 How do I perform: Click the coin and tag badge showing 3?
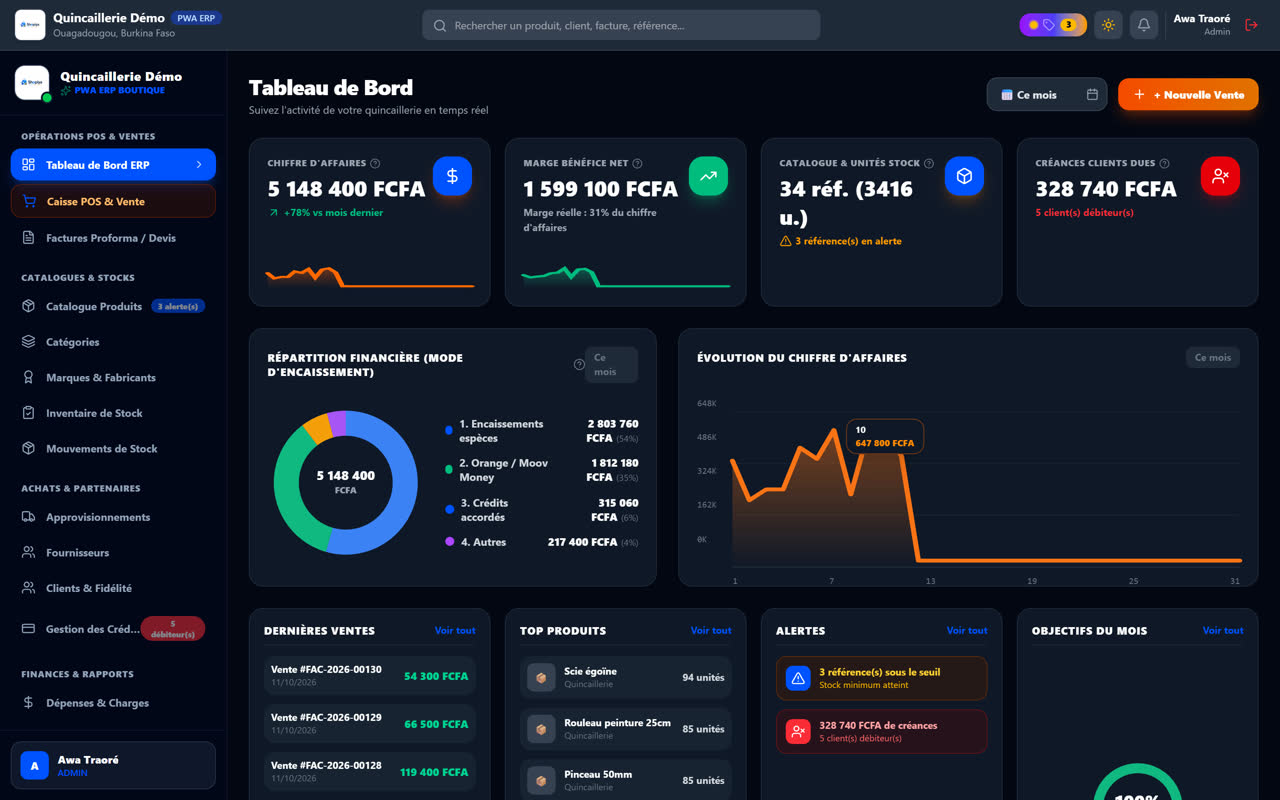(x=1053, y=25)
